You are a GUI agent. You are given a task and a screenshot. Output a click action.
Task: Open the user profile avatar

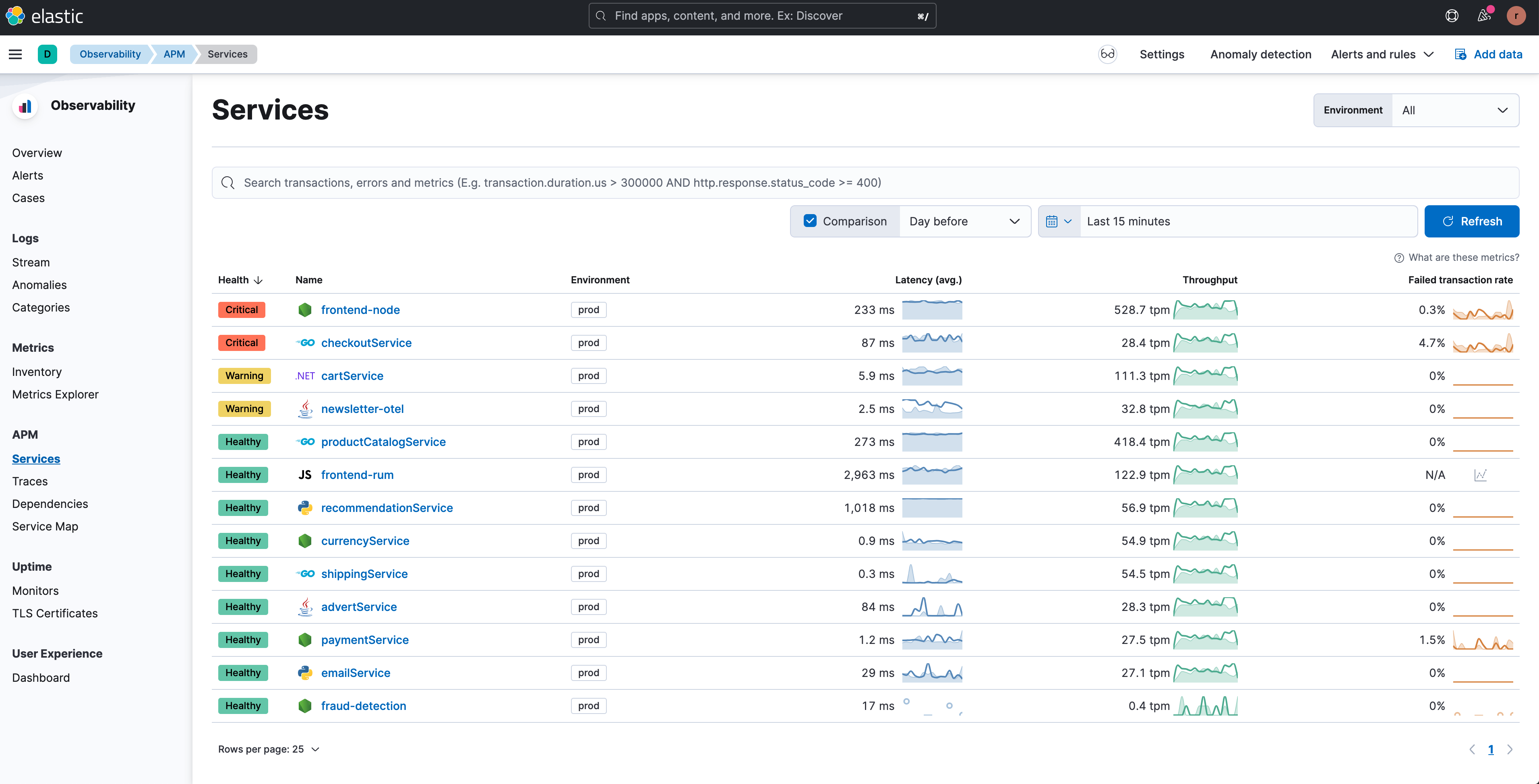click(x=1516, y=16)
